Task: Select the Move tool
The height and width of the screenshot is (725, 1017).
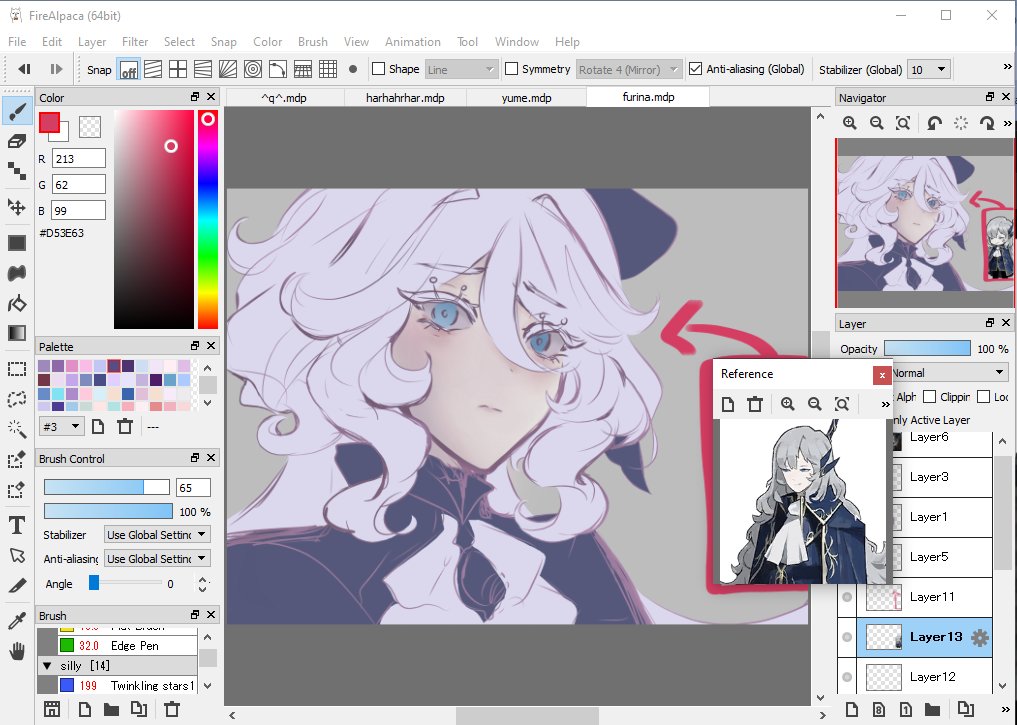Action: coord(18,207)
